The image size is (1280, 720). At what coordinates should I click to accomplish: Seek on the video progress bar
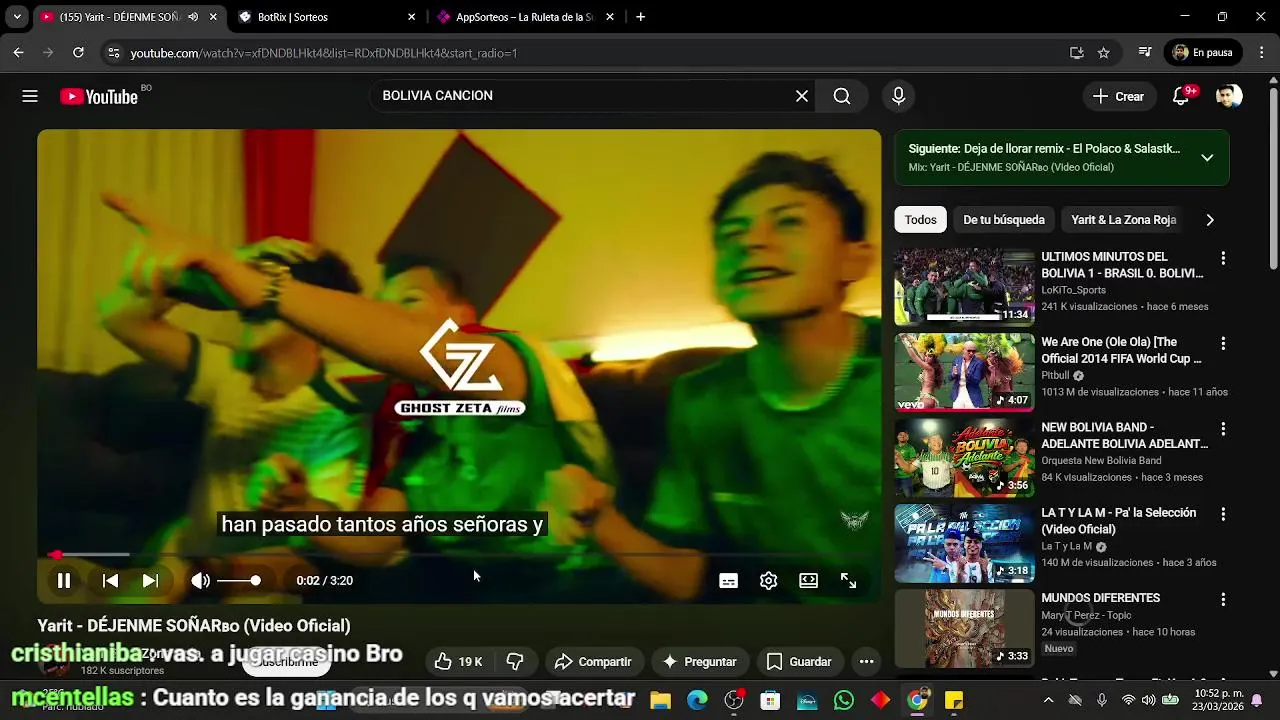tap(459, 554)
